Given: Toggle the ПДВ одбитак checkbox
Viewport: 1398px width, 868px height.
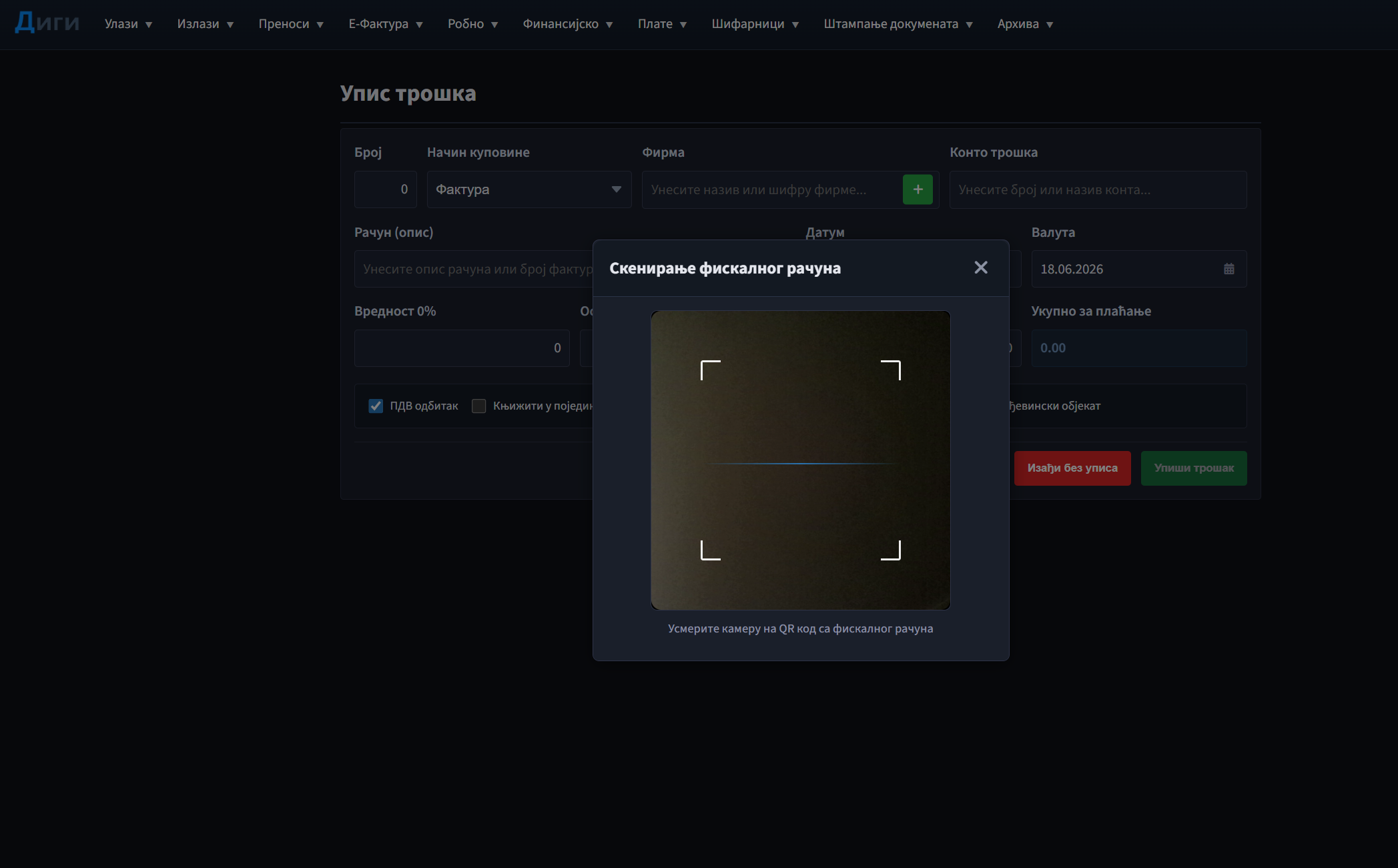Looking at the screenshot, I should [x=376, y=406].
